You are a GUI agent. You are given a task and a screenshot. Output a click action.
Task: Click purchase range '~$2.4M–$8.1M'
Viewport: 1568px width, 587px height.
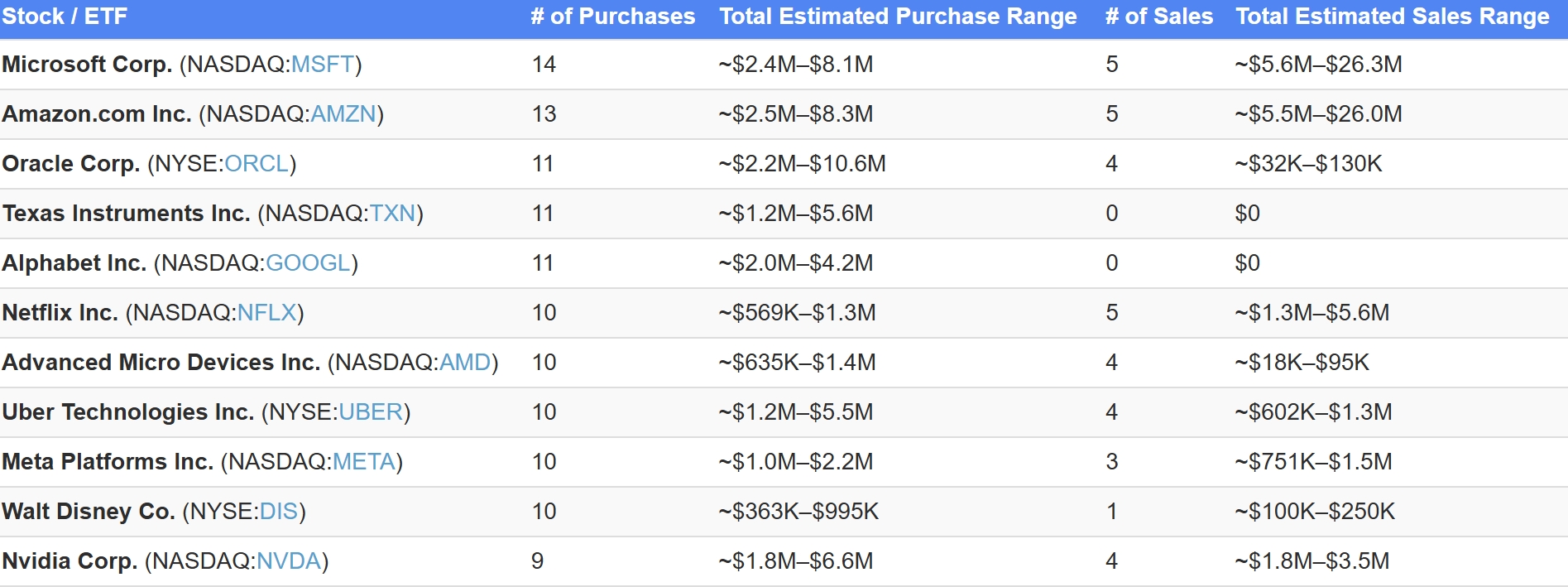tap(796, 65)
